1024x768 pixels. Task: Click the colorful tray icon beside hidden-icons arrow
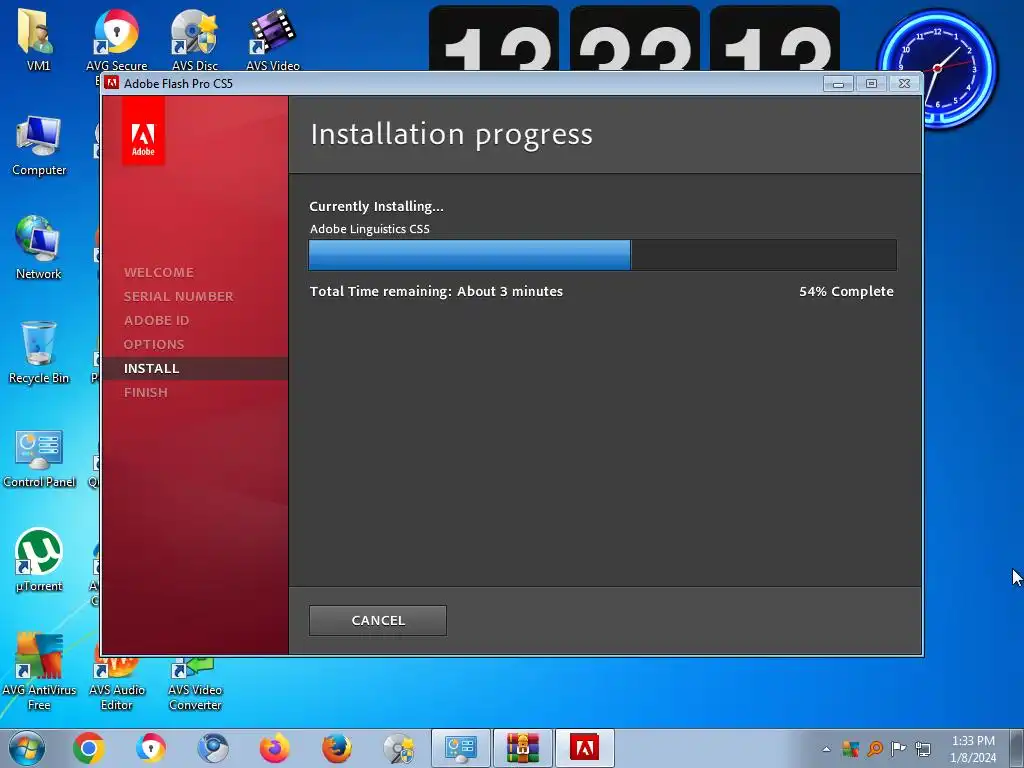tap(850, 748)
